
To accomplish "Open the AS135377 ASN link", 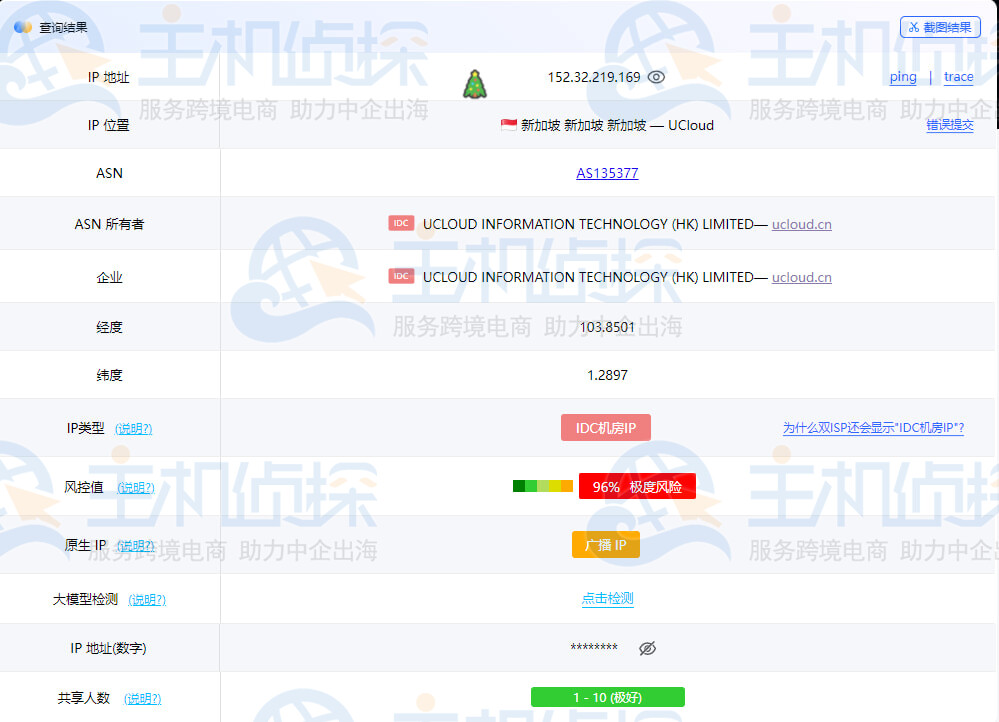I will click(607, 173).
